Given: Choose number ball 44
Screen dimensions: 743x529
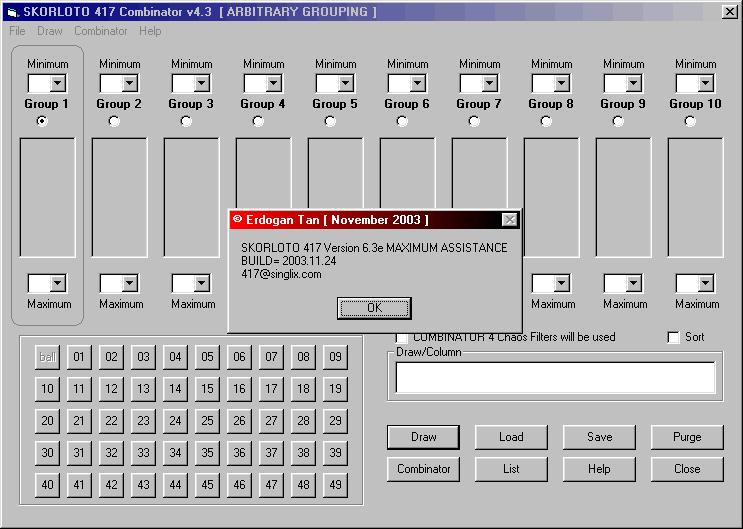Looking at the screenshot, I should point(175,485).
